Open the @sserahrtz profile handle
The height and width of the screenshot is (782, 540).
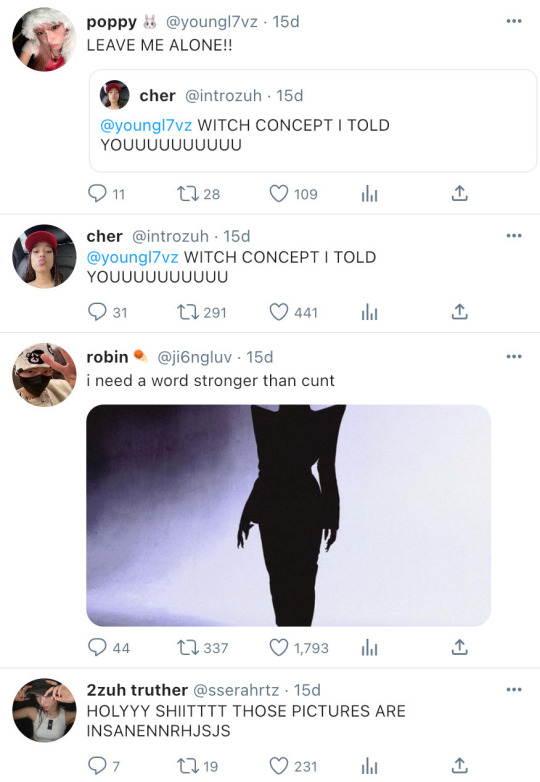(x=236, y=690)
